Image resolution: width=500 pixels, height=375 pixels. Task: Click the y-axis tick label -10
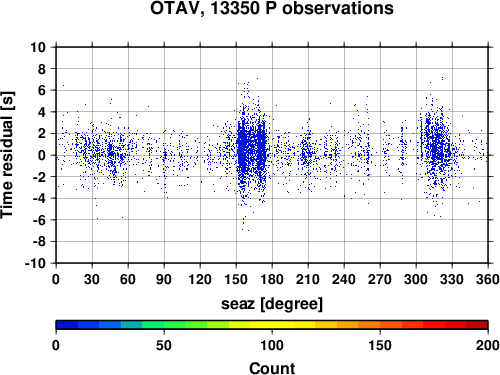(35, 263)
